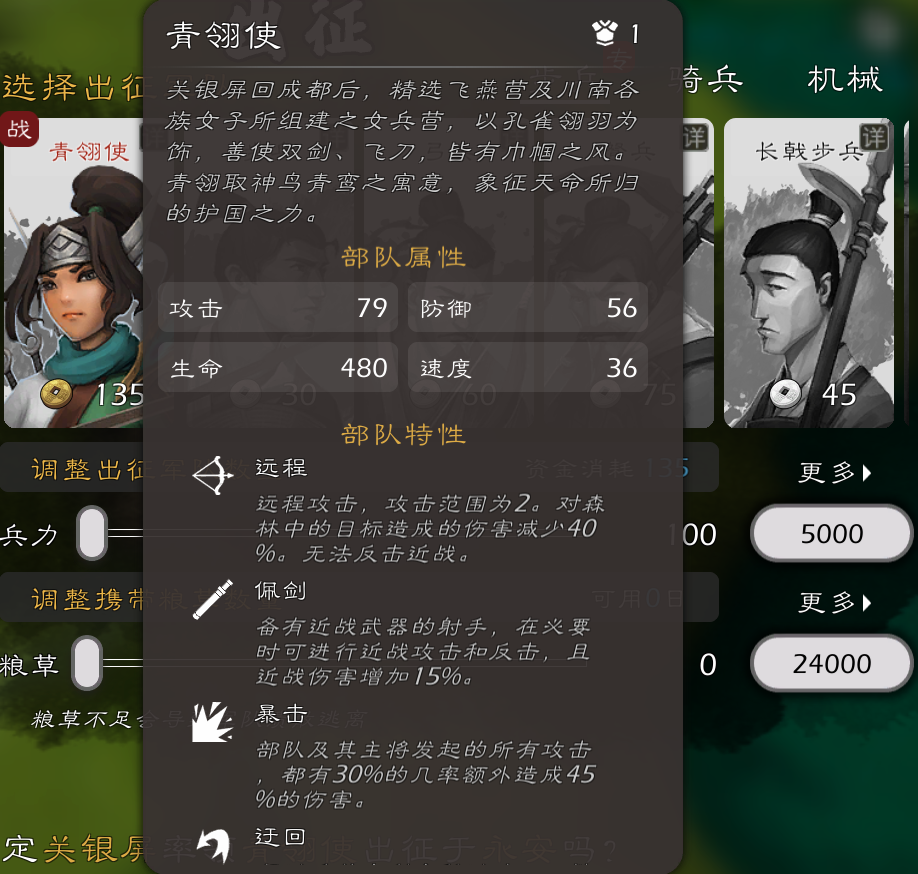Image resolution: width=918 pixels, height=874 pixels.
Task: Click the red 战 badge on 青翎使
Action: [19, 128]
